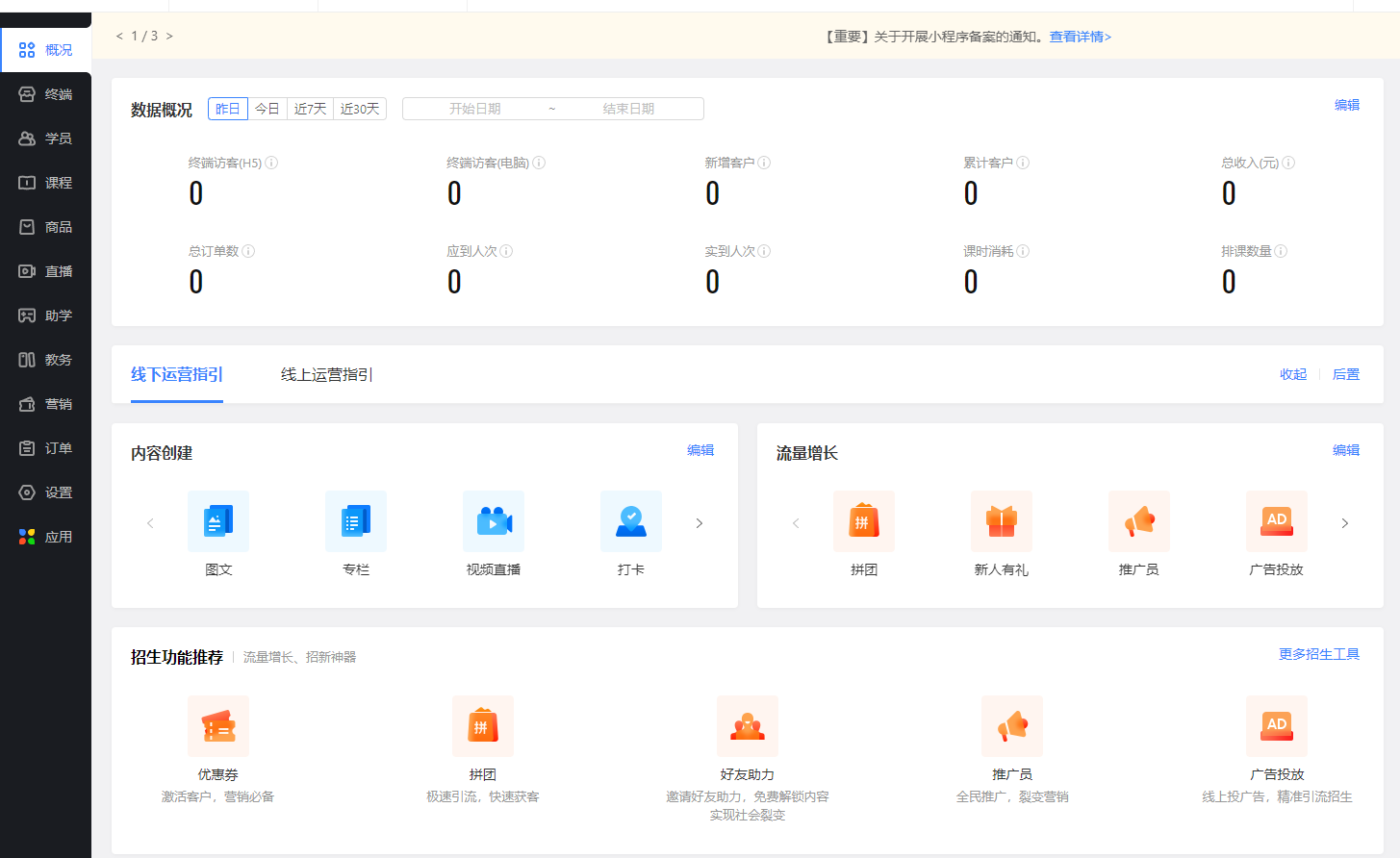The height and width of the screenshot is (858, 1400).
Task: Open 广告投放 icon in 流量增长
Action: [x=1277, y=521]
